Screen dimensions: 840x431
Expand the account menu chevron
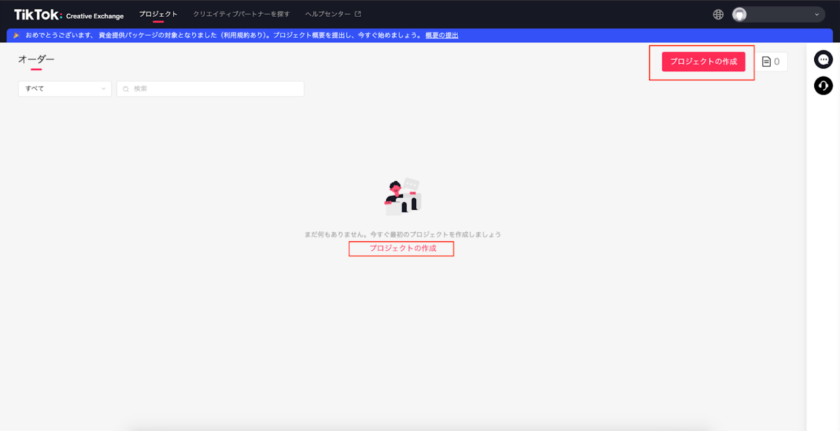point(816,15)
